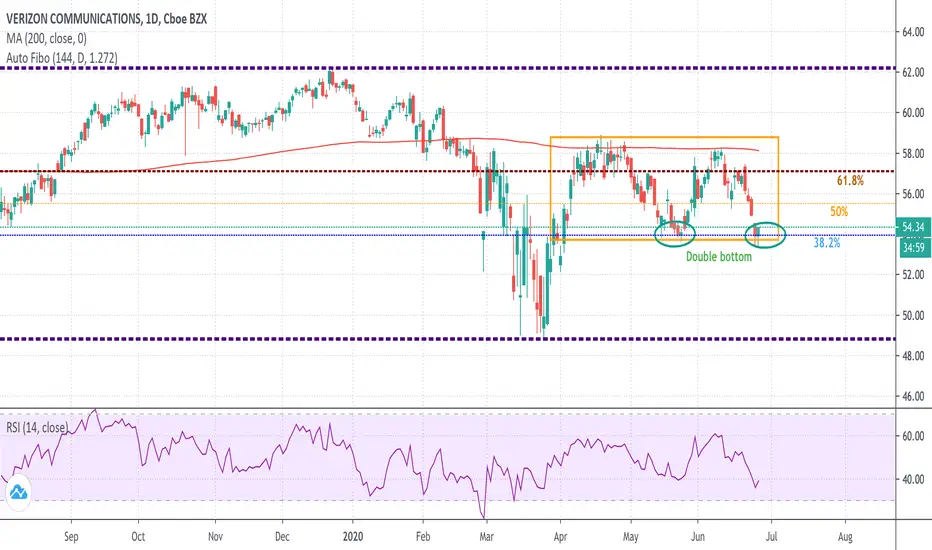This screenshot has height=550, width=932.
Task: Click the Apr date axis label
Action: pyautogui.click(x=560, y=537)
